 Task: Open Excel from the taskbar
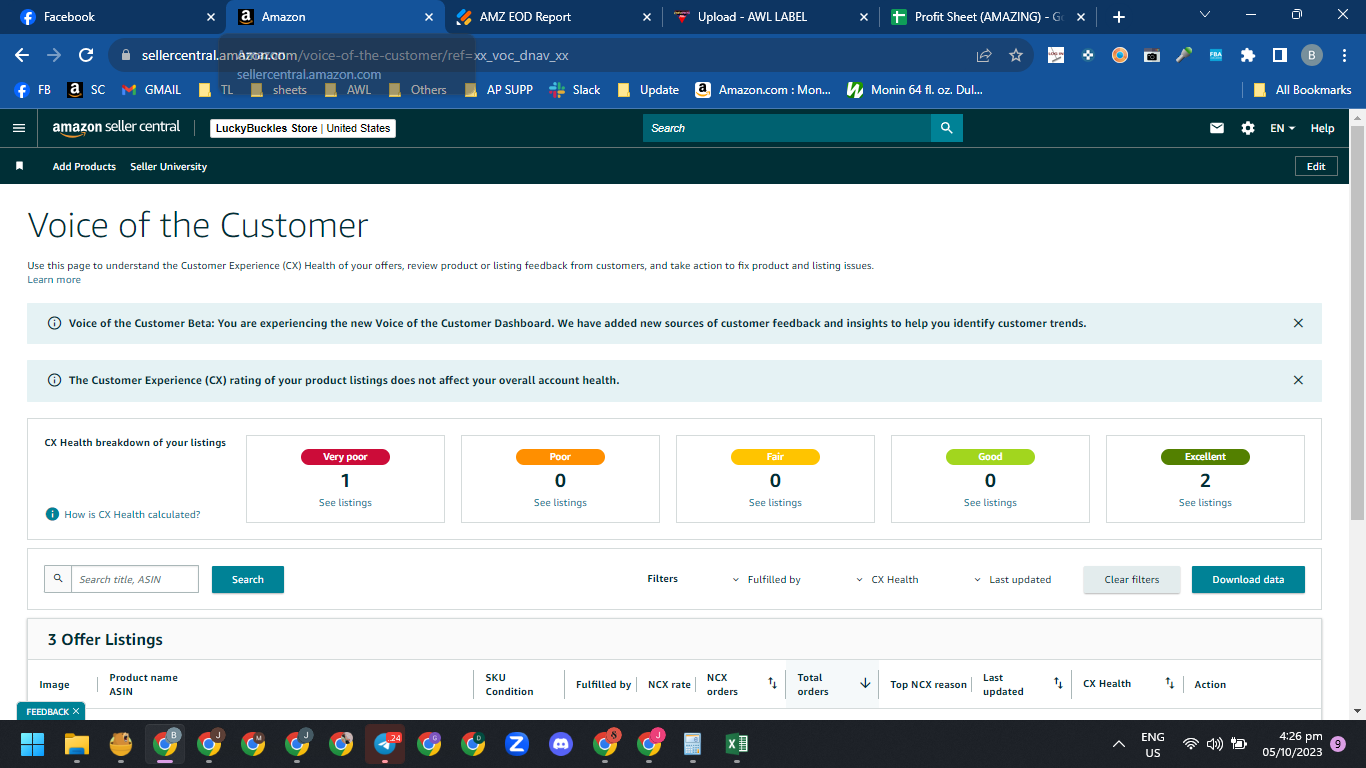[x=737, y=744]
